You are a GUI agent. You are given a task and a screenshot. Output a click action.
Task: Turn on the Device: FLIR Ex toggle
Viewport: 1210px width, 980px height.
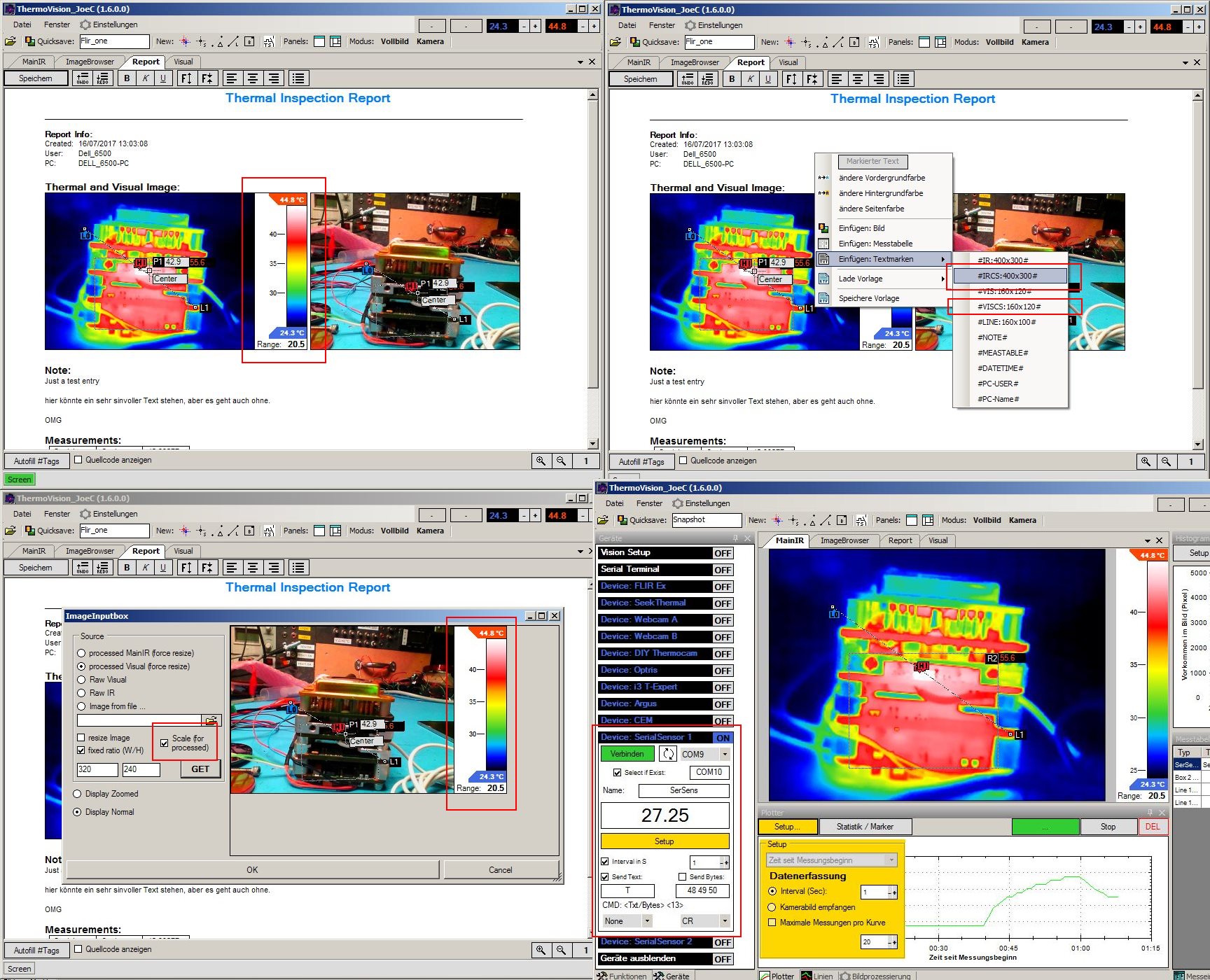(723, 587)
